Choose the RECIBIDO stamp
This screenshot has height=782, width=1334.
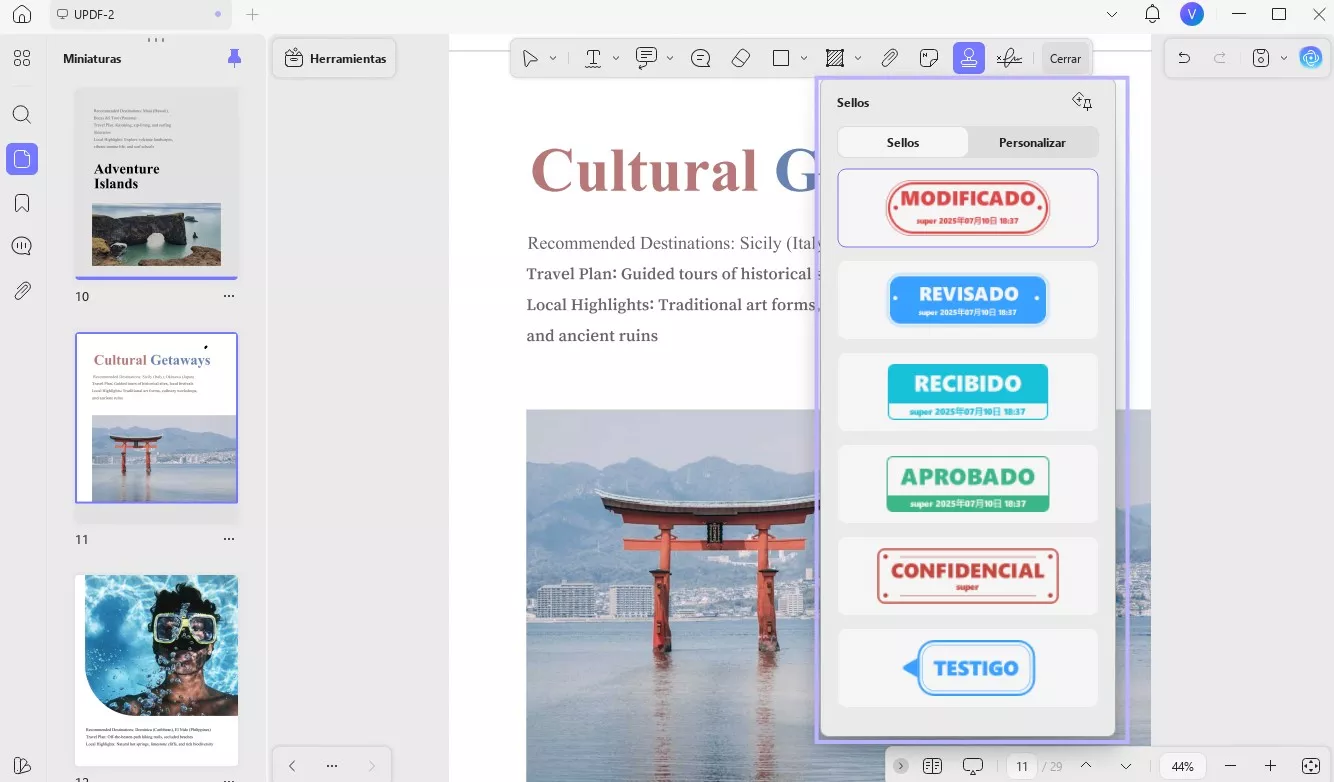click(x=968, y=392)
